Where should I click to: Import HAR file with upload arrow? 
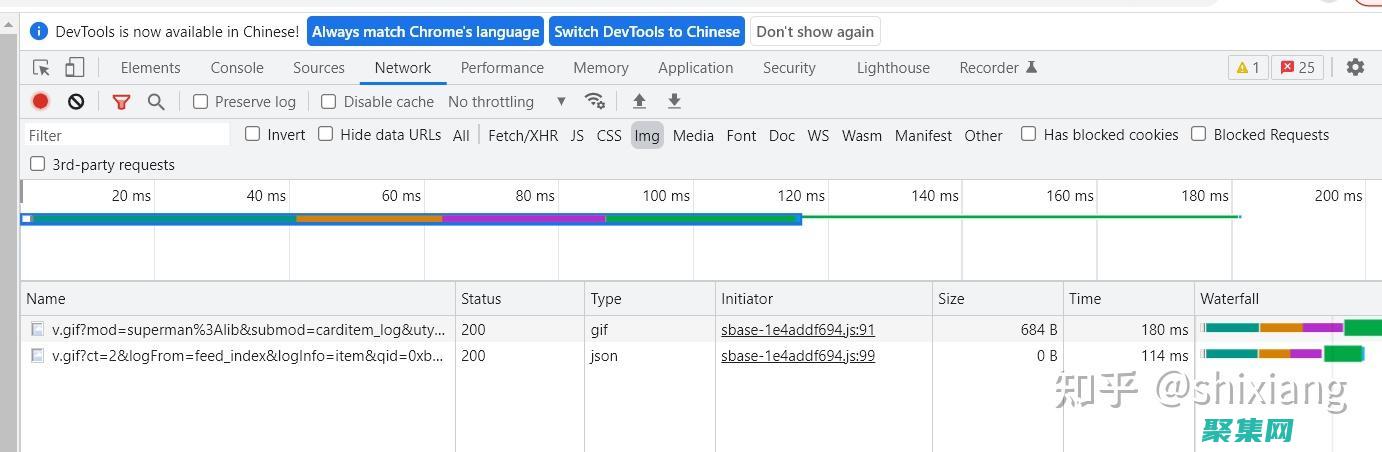click(639, 101)
